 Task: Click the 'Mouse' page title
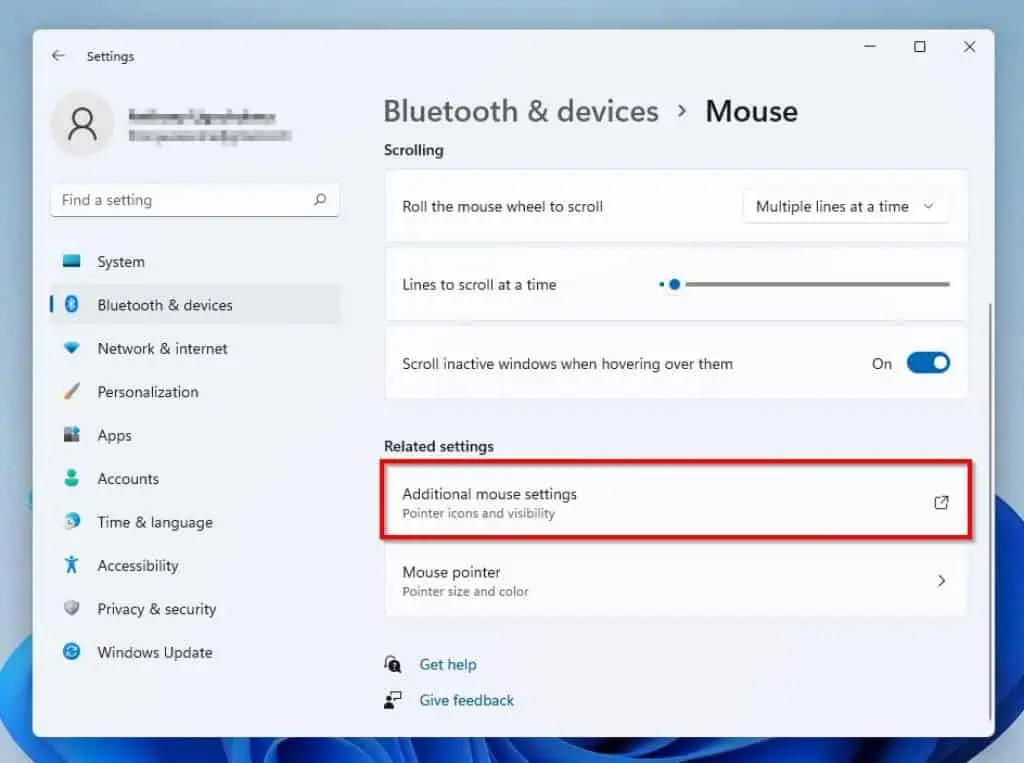[x=752, y=111]
